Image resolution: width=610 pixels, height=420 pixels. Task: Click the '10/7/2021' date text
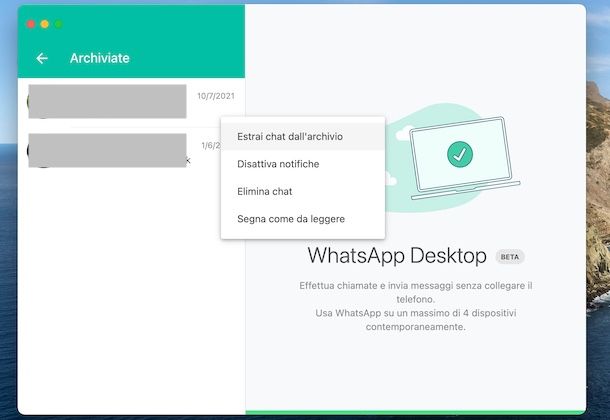point(216,96)
